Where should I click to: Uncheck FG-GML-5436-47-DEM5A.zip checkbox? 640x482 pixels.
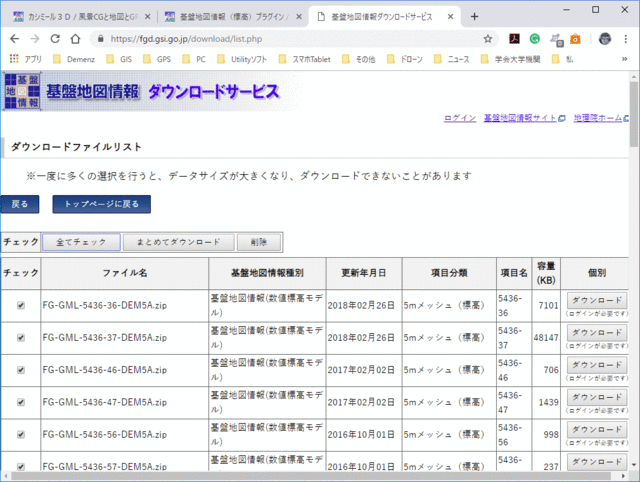[21, 402]
